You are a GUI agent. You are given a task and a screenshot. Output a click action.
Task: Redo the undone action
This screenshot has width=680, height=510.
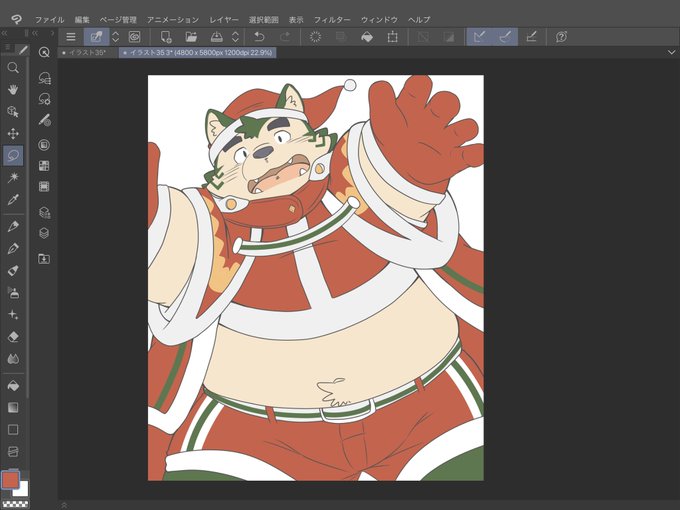(285, 37)
